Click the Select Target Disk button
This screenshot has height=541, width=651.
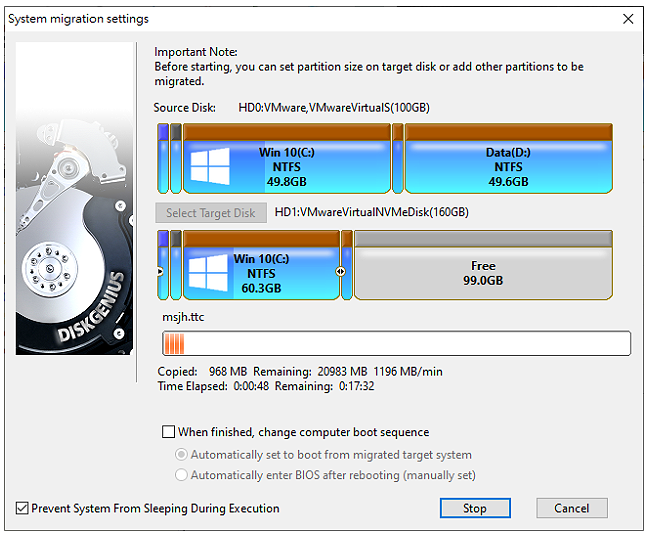211,213
